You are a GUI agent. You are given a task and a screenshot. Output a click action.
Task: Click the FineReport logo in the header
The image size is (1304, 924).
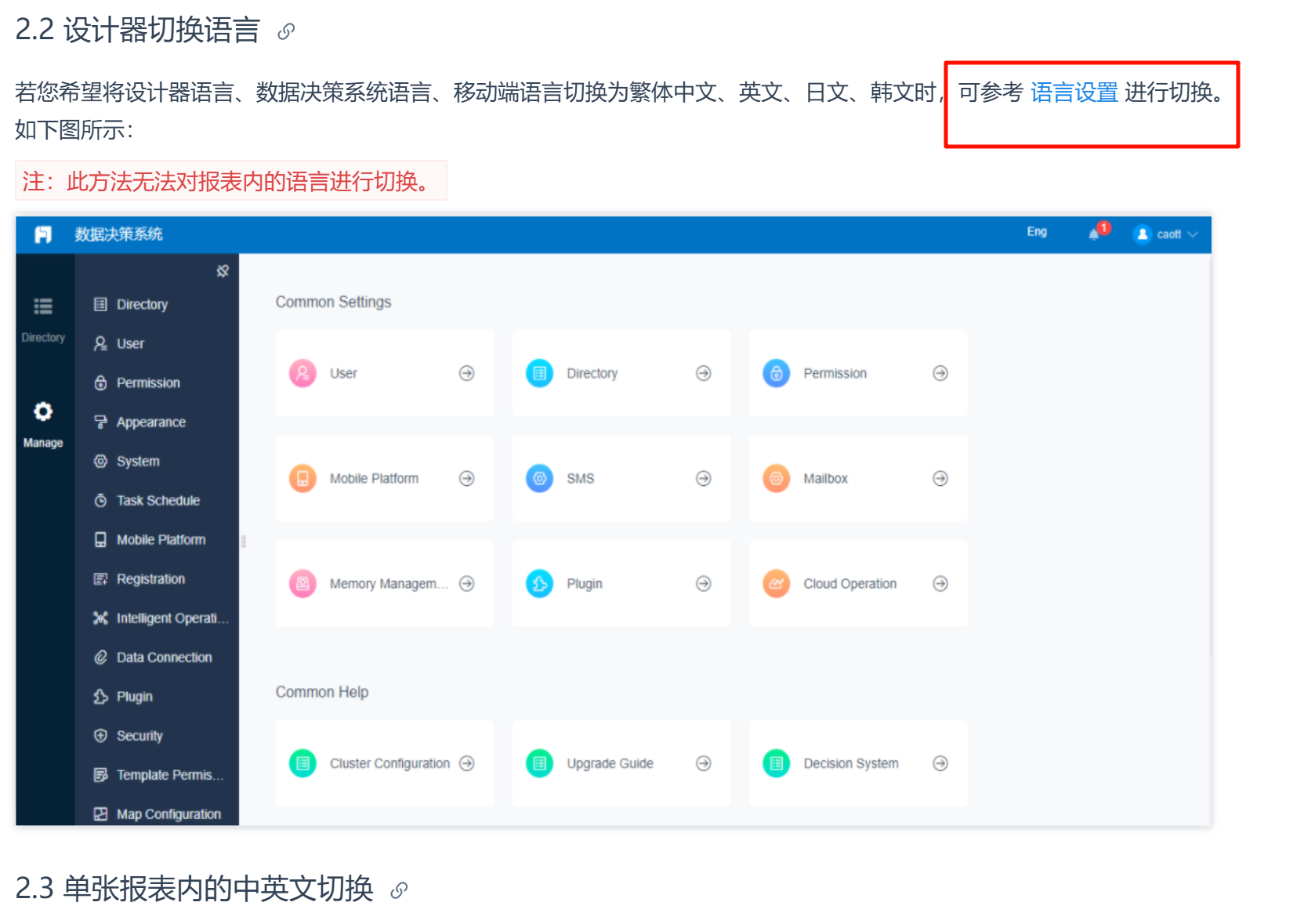(x=43, y=234)
